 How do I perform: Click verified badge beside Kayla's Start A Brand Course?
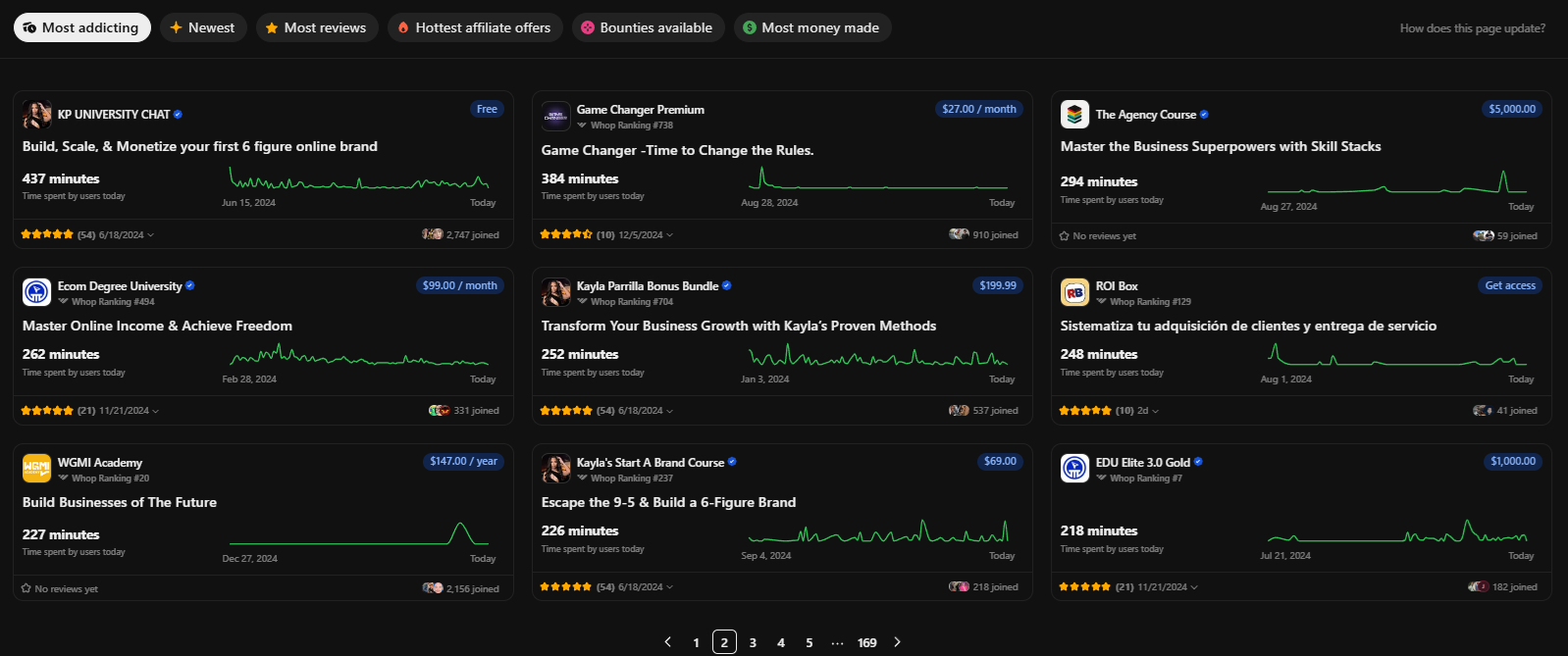tap(732, 463)
